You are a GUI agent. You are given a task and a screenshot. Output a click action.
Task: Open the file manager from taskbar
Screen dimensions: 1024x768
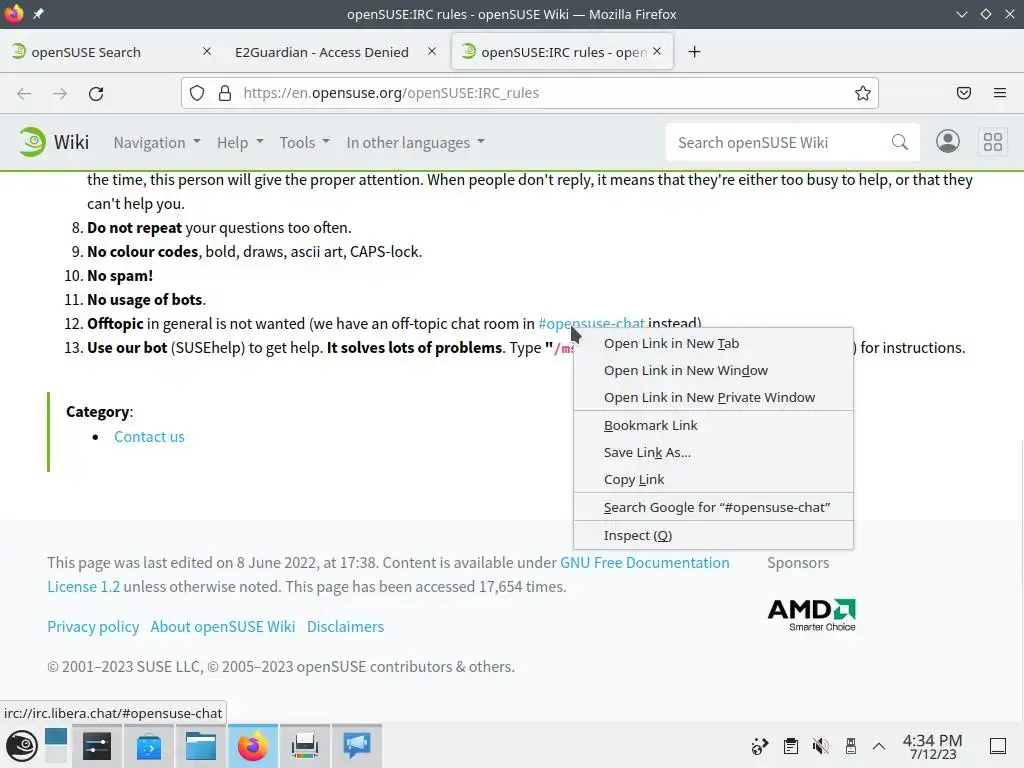(200, 746)
